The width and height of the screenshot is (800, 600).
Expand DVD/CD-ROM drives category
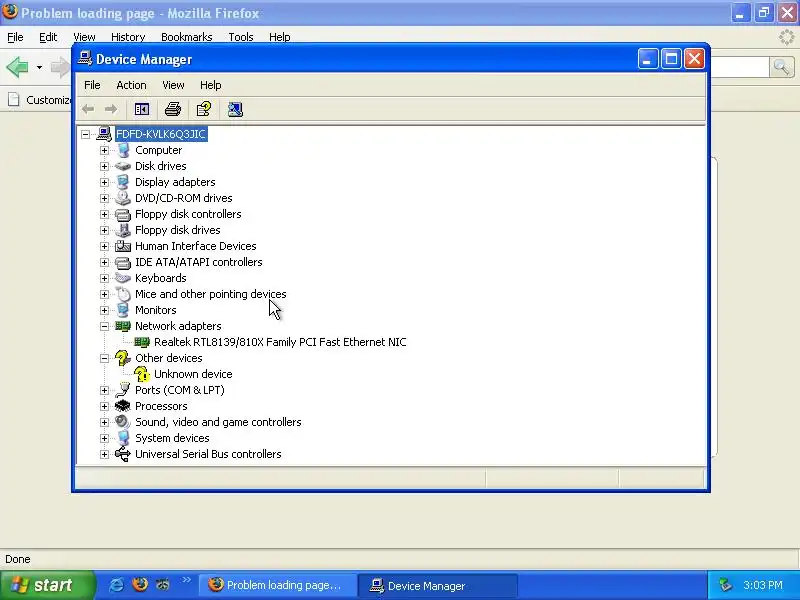tap(105, 198)
